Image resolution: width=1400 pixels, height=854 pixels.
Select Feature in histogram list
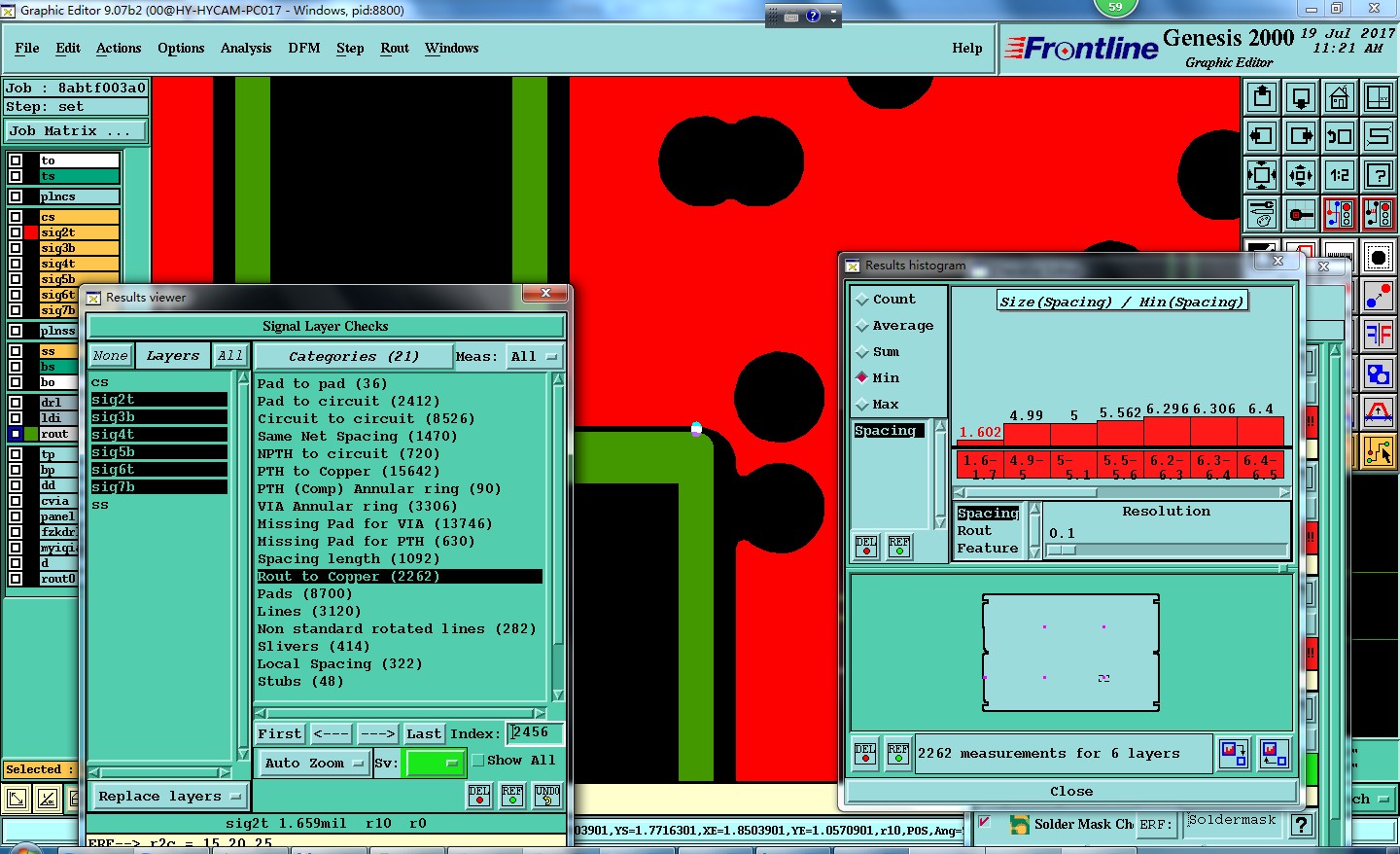tap(988, 549)
